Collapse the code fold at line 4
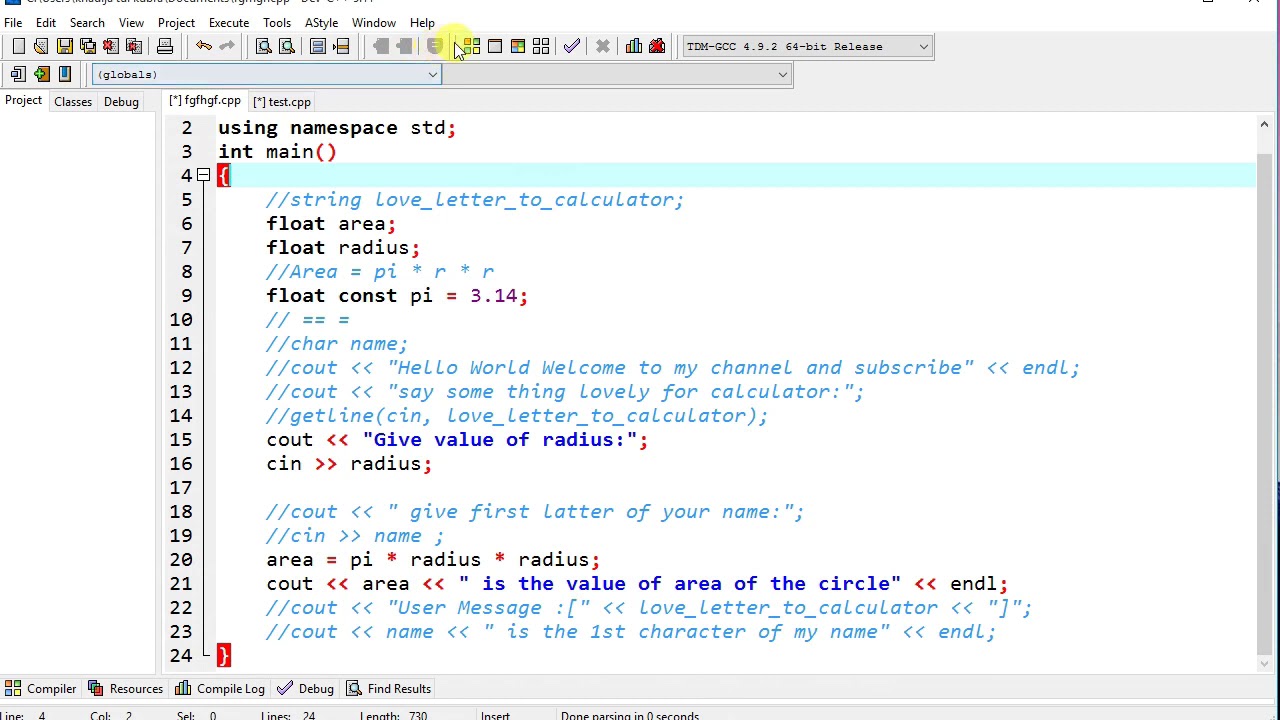 pos(203,176)
